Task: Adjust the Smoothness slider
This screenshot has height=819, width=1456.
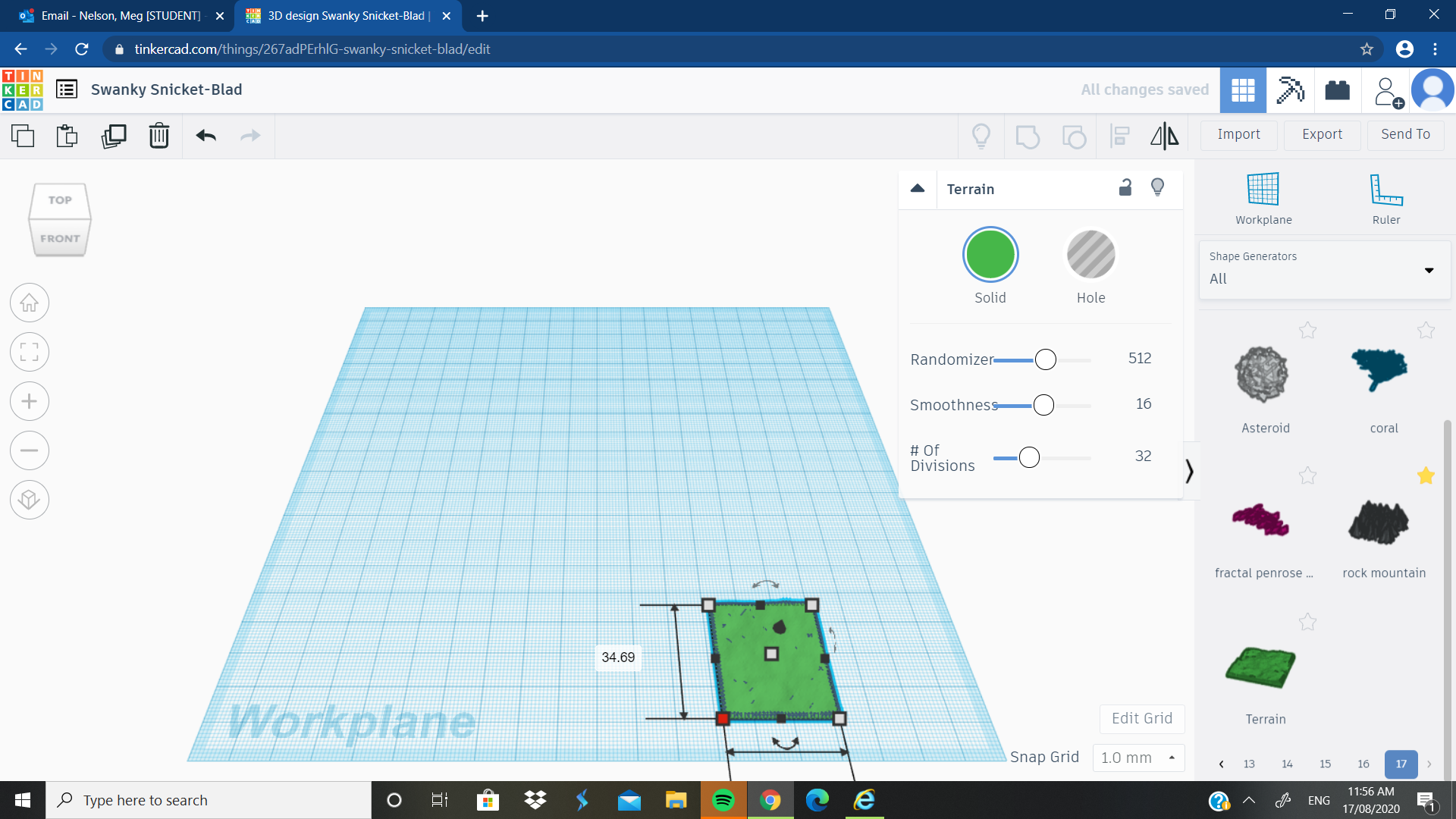Action: (x=1043, y=405)
